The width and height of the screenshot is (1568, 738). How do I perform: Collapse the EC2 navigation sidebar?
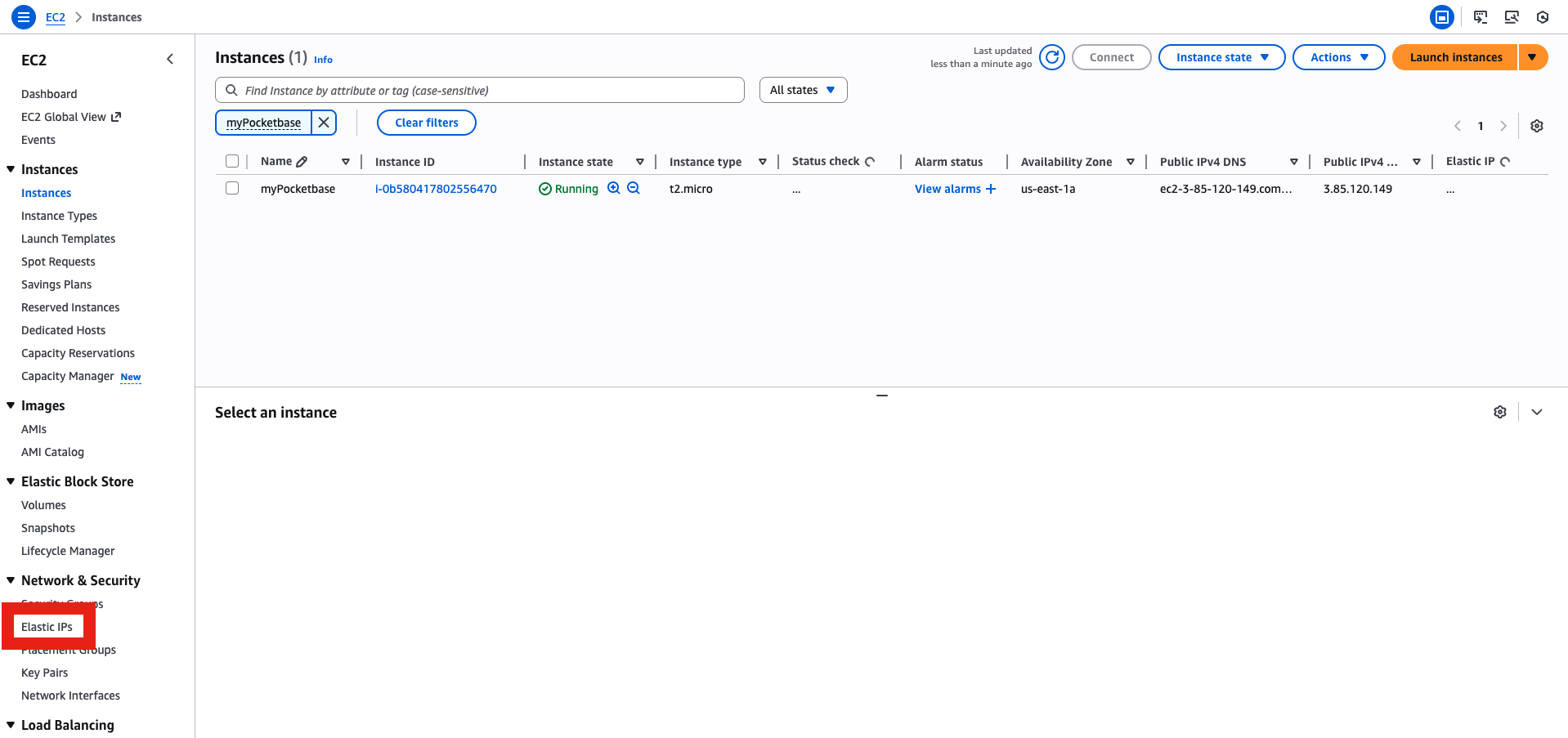pyautogui.click(x=170, y=59)
